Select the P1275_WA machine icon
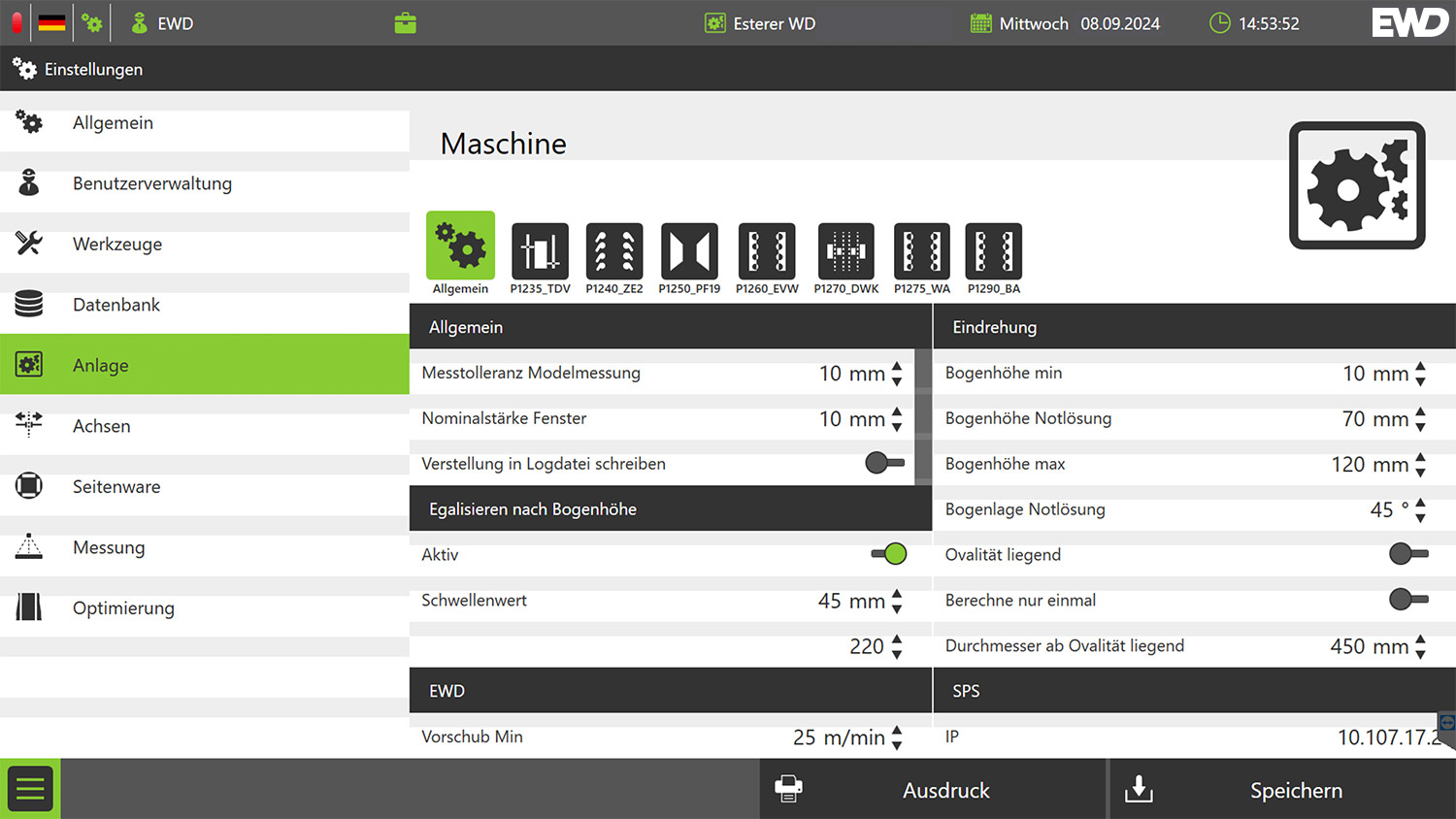Viewport: 1456px width, 819px height. [921, 252]
